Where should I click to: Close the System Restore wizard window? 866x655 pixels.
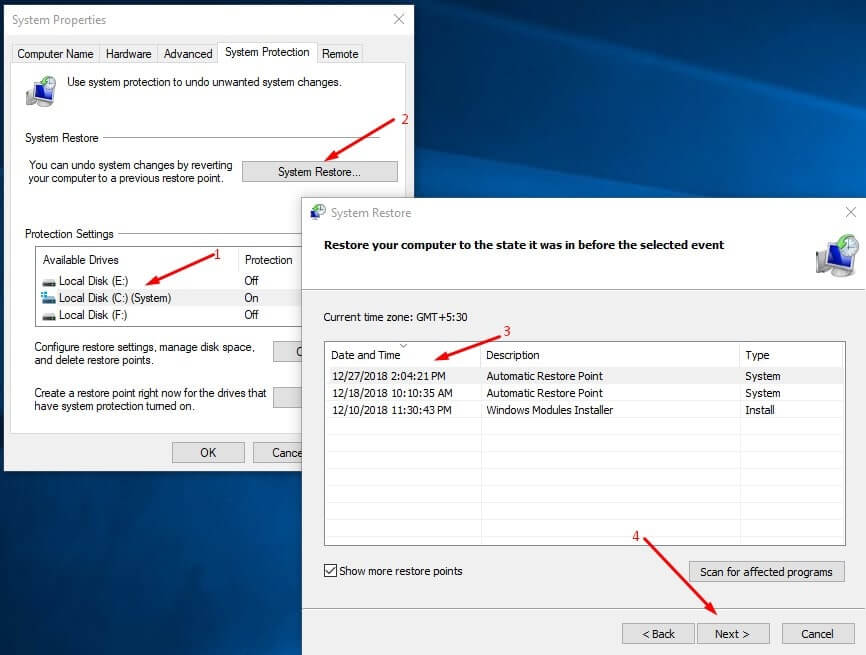click(850, 212)
